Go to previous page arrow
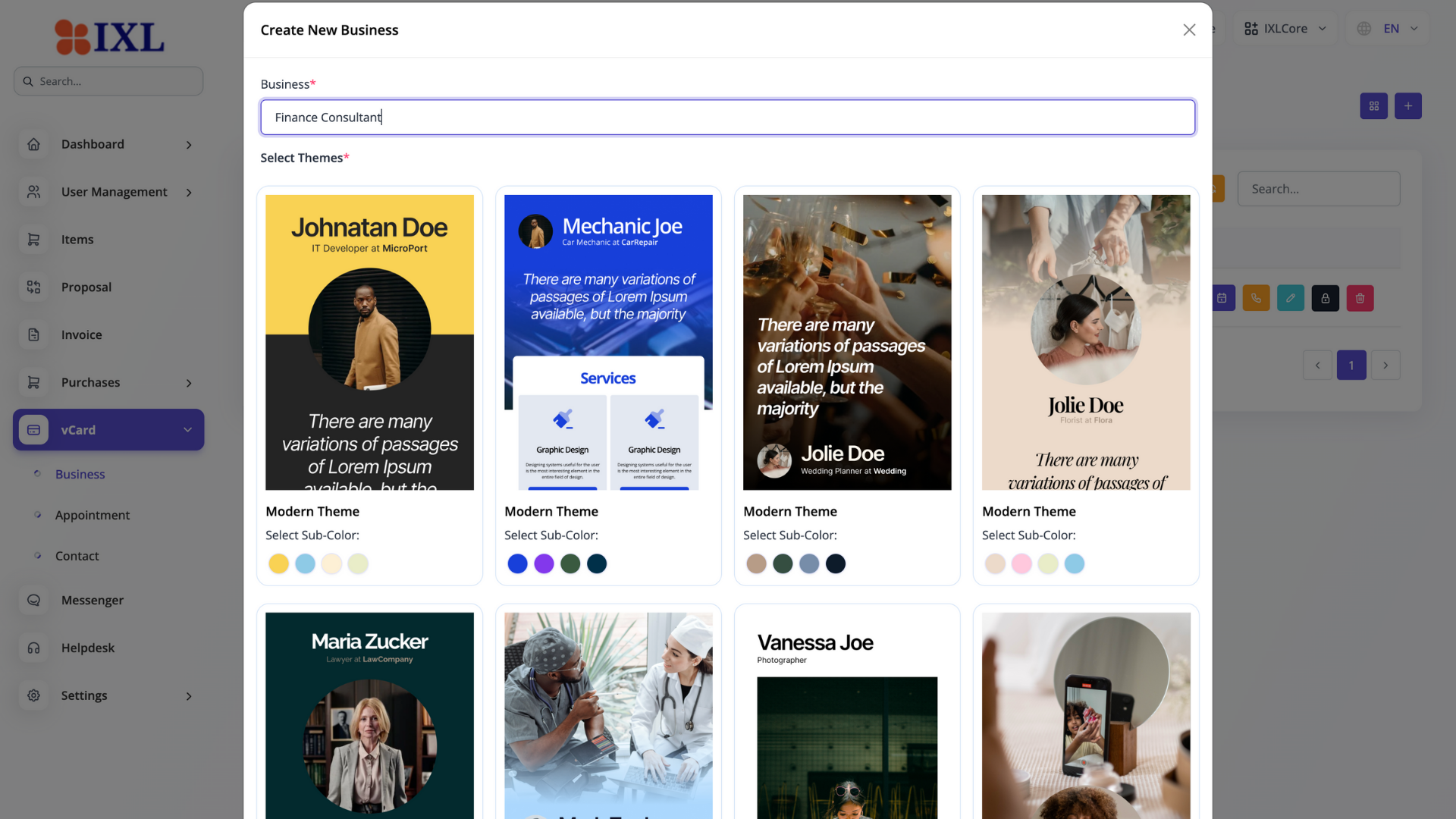 click(1317, 366)
